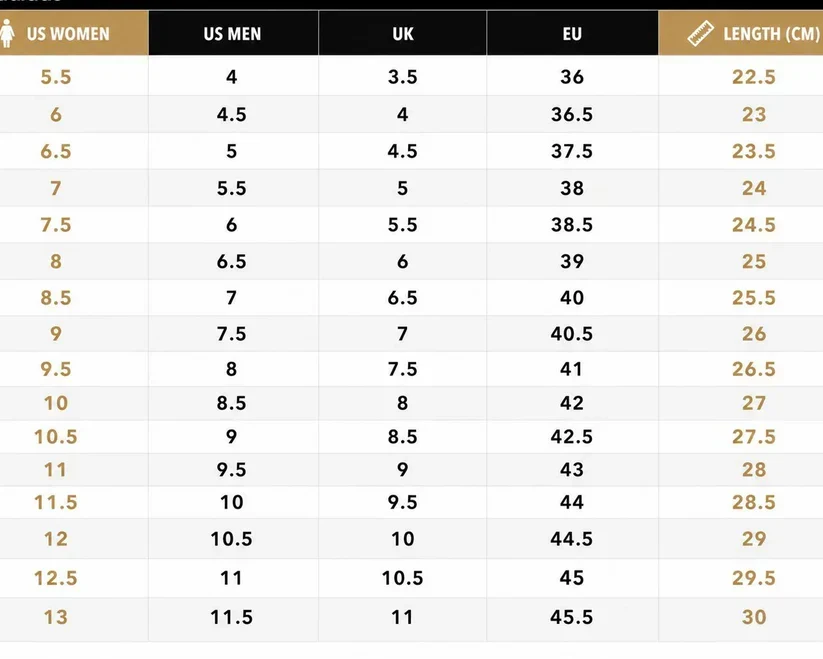The image size is (823, 659).
Task: Select EU size 38.5 cell
Action: 572,225
